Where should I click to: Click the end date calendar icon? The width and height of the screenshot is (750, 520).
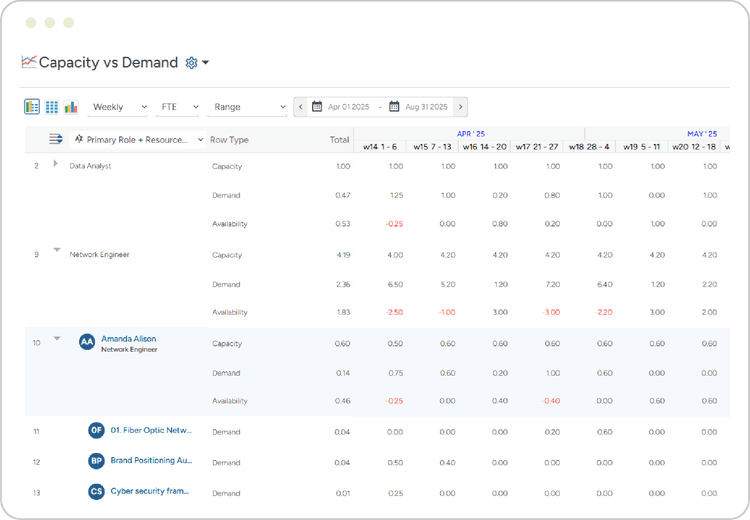(x=395, y=107)
